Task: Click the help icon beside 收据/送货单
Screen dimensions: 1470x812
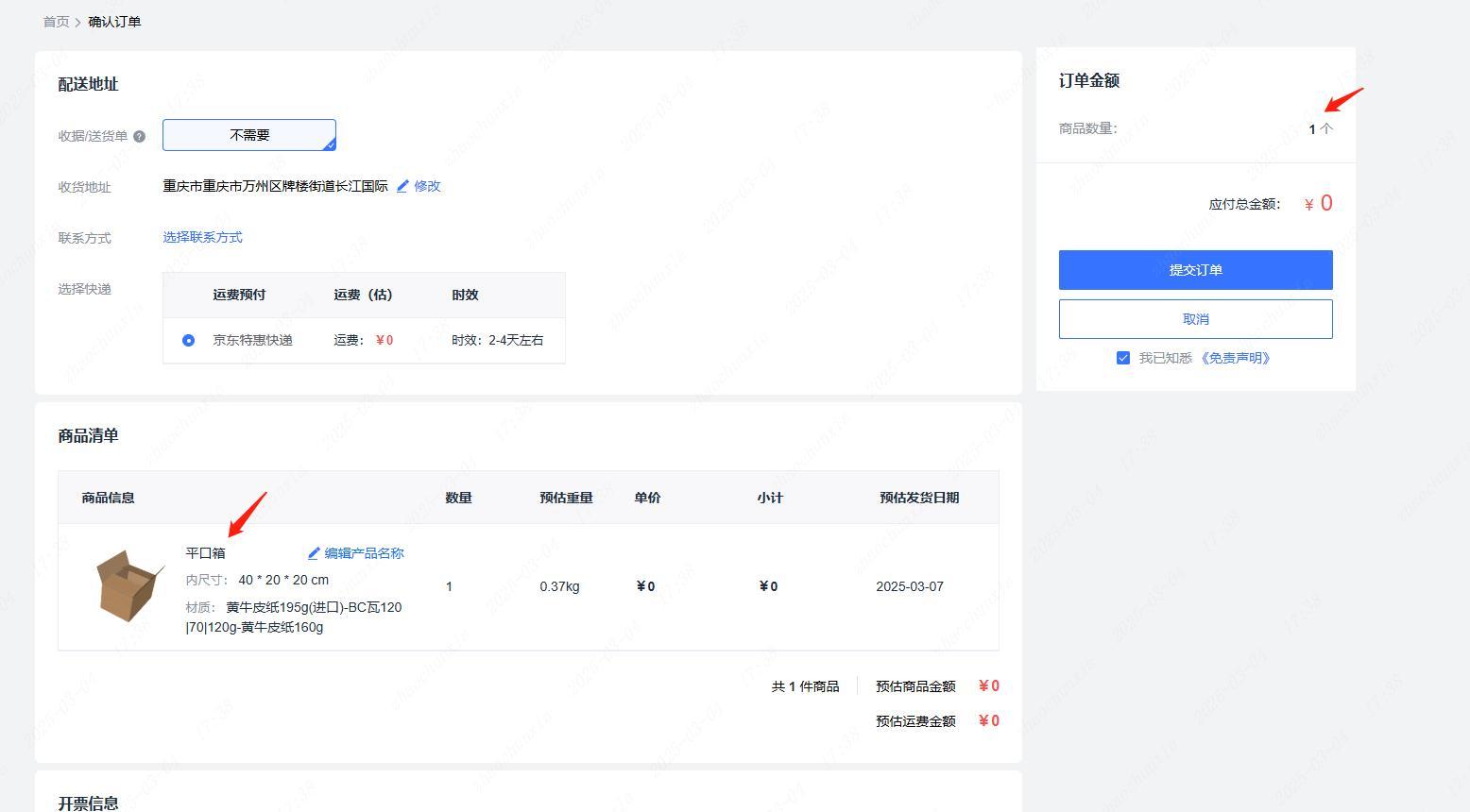Action: click(x=140, y=136)
